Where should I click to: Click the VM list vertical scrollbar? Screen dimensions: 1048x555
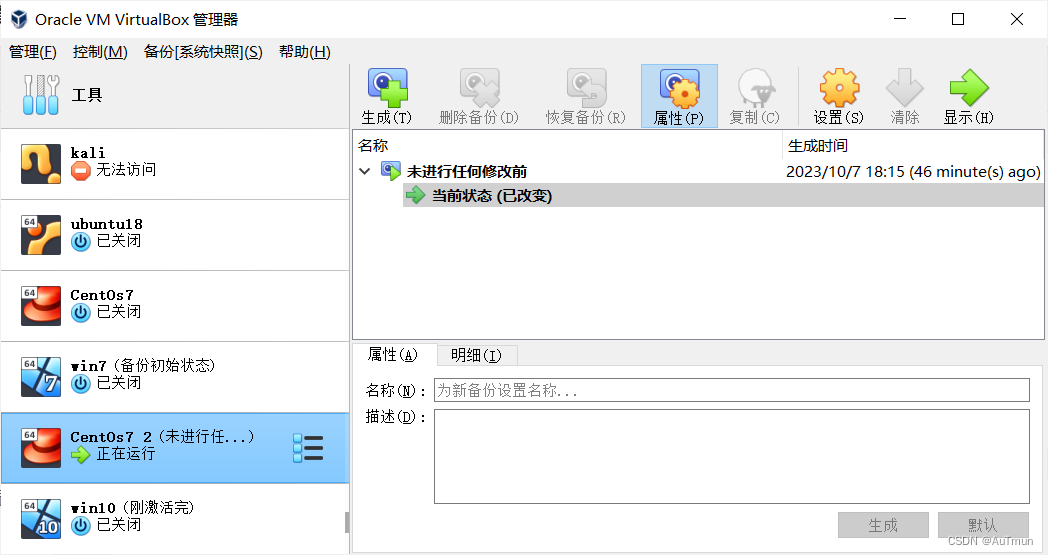coord(347,522)
